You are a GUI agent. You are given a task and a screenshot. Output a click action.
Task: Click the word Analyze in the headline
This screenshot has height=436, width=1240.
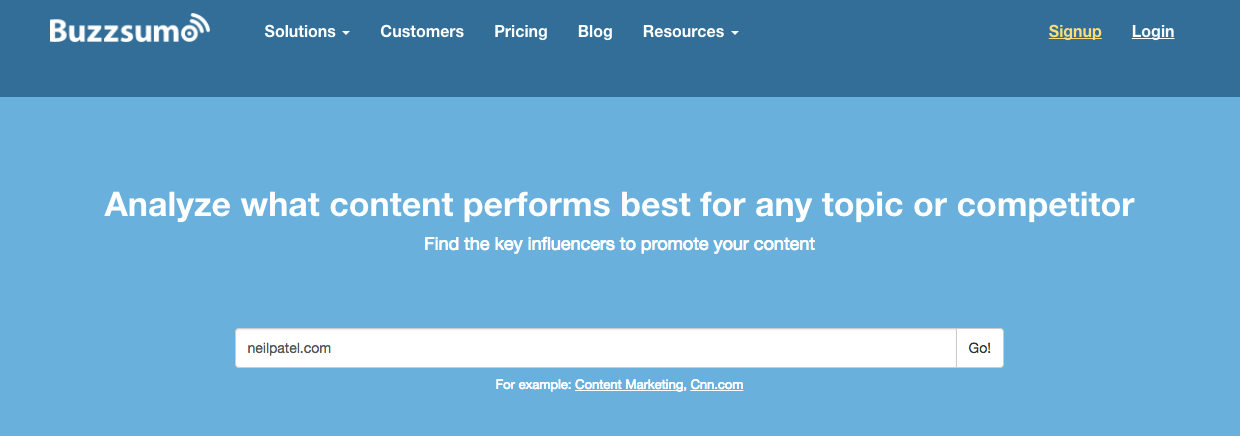[167, 205]
